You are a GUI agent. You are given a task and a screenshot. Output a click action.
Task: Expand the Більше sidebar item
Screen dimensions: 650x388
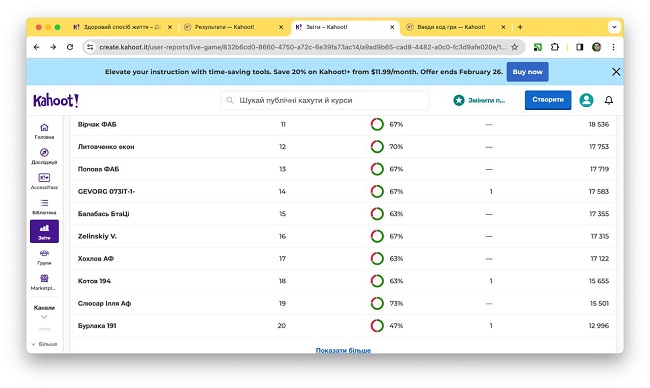pos(44,344)
